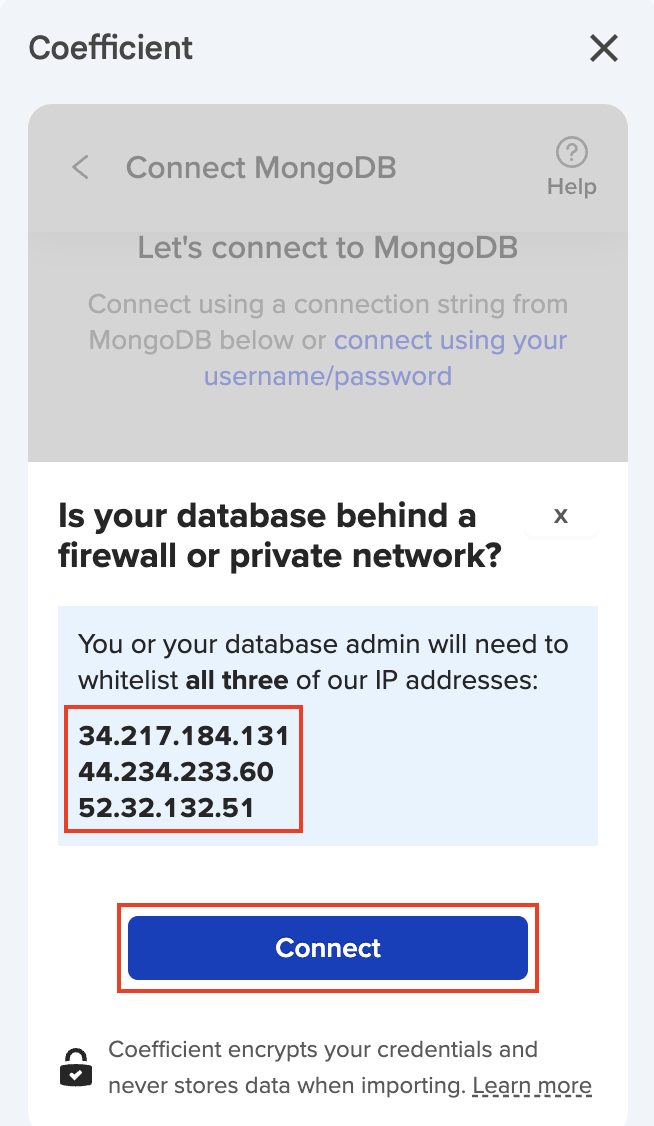
Task: Click the Let's connect to MongoDB heading
Action: click(x=328, y=247)
